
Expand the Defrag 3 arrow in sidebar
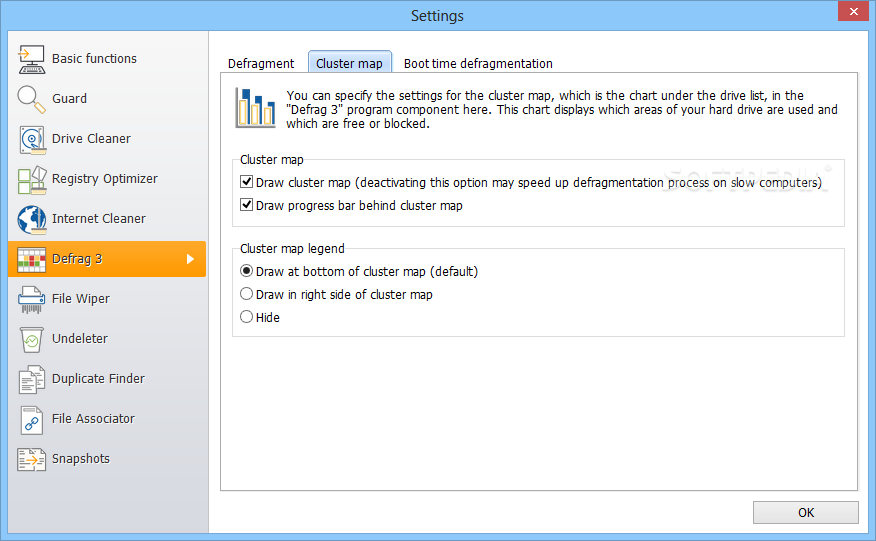click(x=191, y=259)
